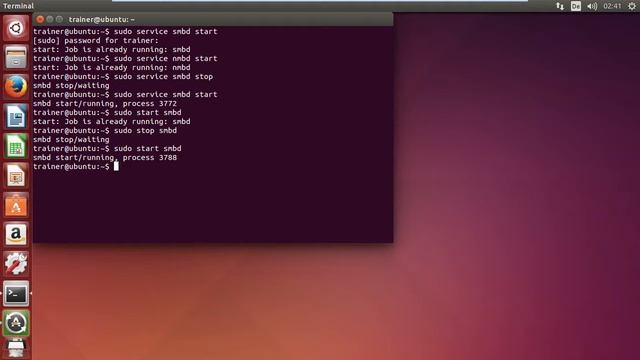Click 'start: Job is already running: nmbd'
This screenshot has width=640, height=360.
pos(111,67)
